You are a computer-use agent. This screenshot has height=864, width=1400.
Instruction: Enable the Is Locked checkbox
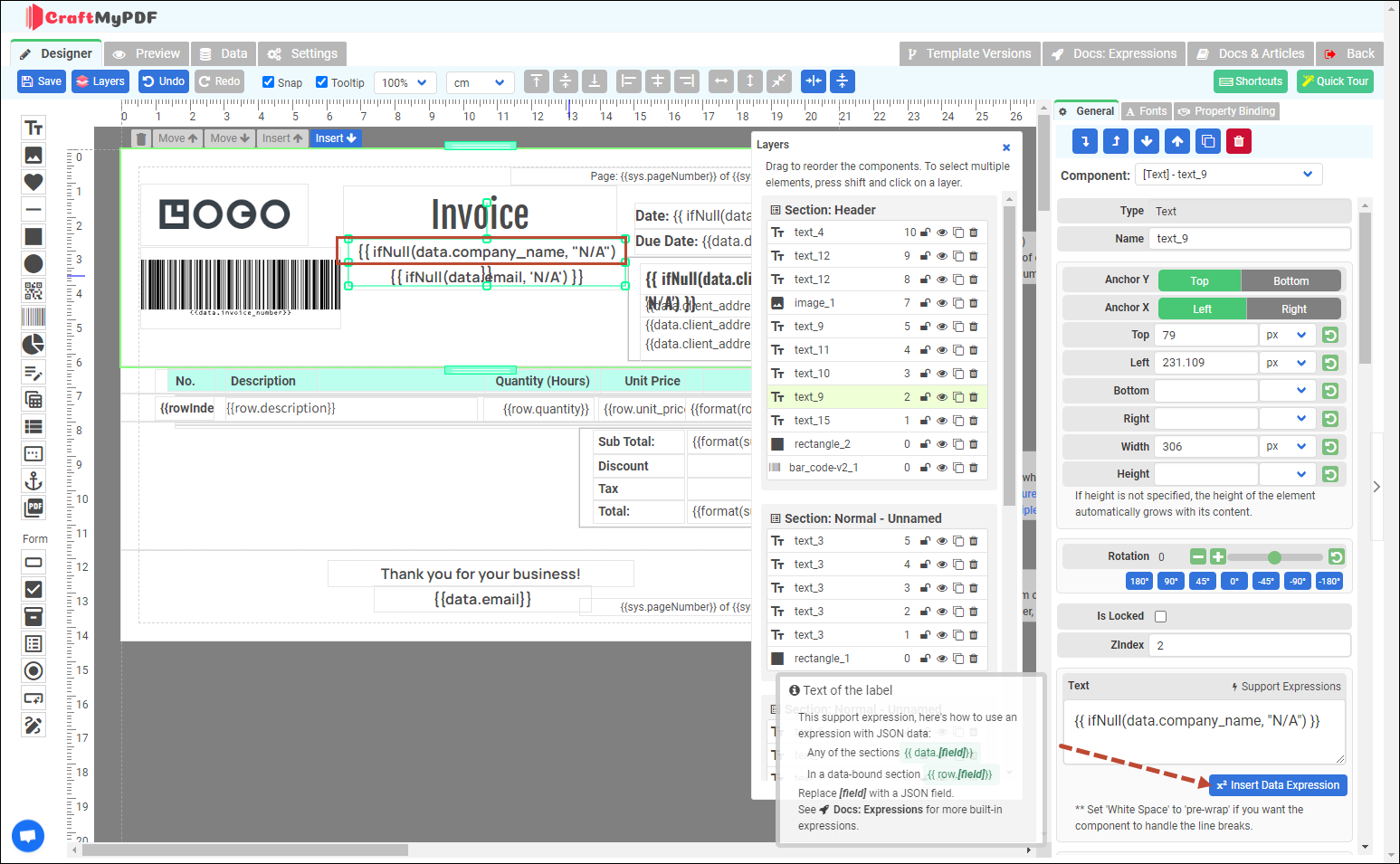1161,617
